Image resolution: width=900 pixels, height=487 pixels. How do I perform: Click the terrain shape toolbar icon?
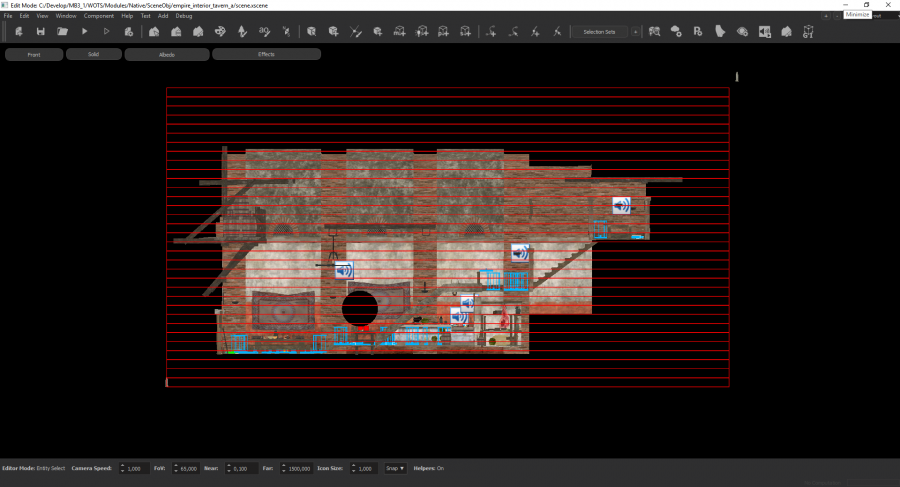point(720,32)
